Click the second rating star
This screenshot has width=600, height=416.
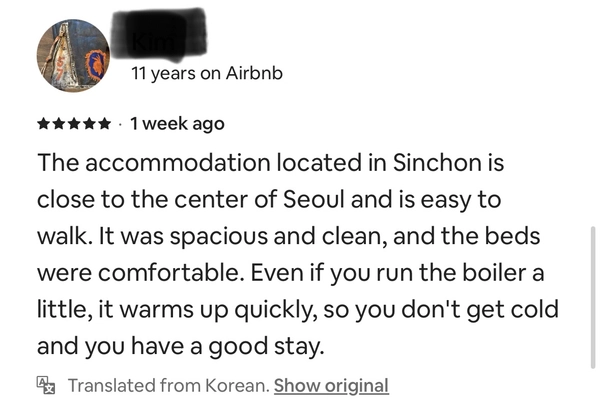tap(58, 125)
